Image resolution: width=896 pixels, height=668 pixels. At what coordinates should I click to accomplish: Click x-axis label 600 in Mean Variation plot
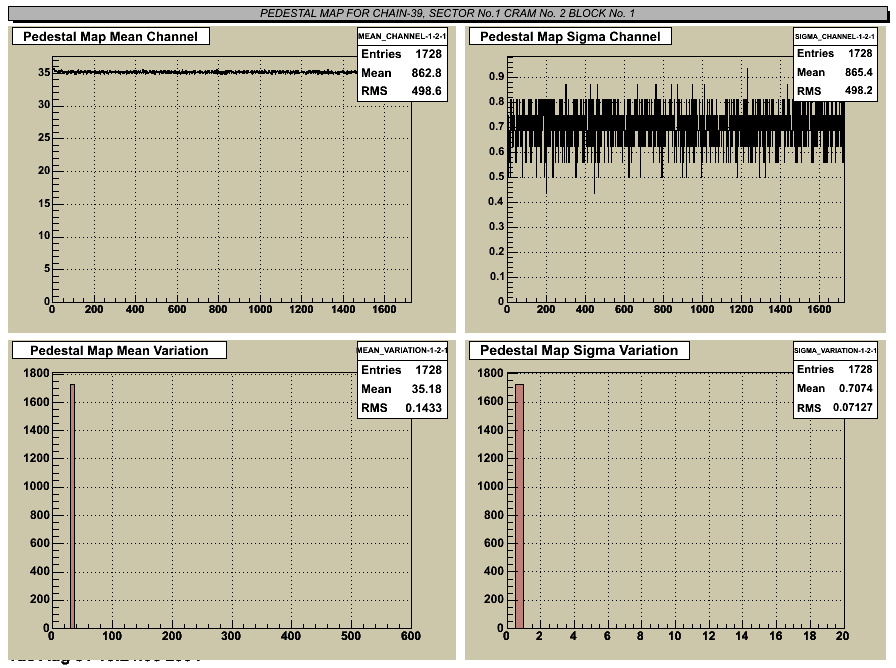coord(411,635)
